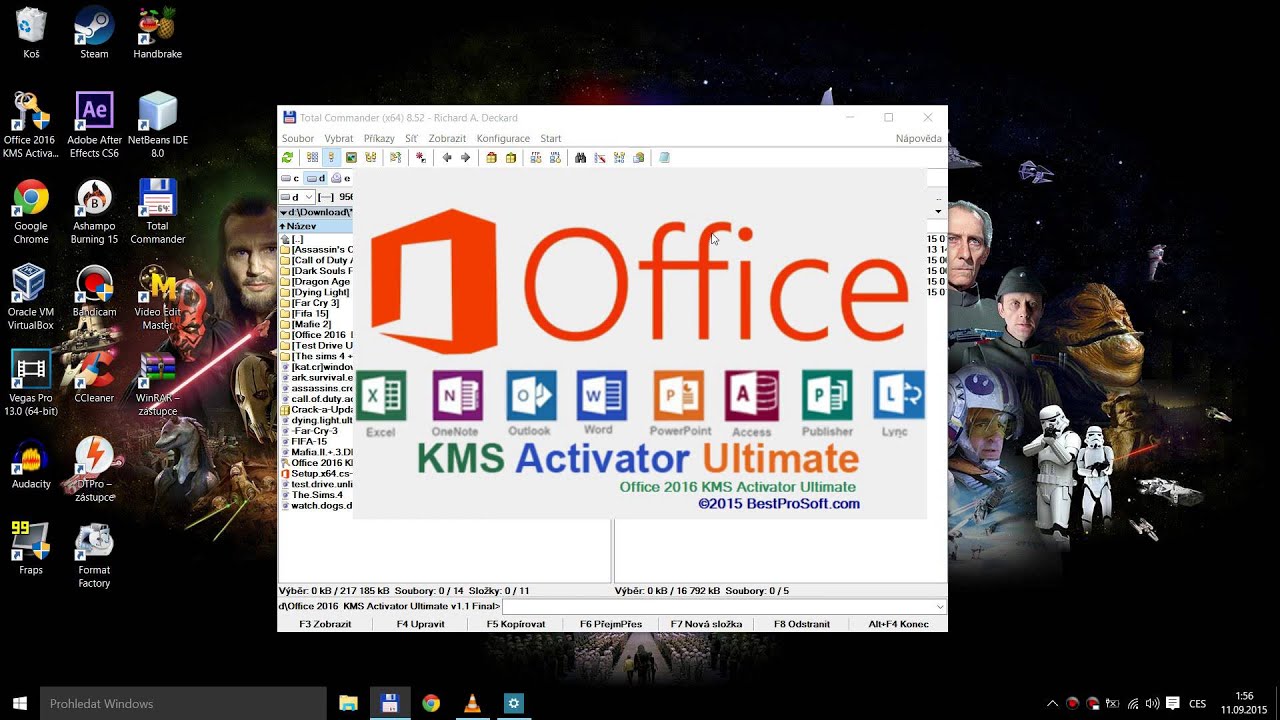Open the Zobrazit menu
1280x720 pixels.
click(447, 139)
